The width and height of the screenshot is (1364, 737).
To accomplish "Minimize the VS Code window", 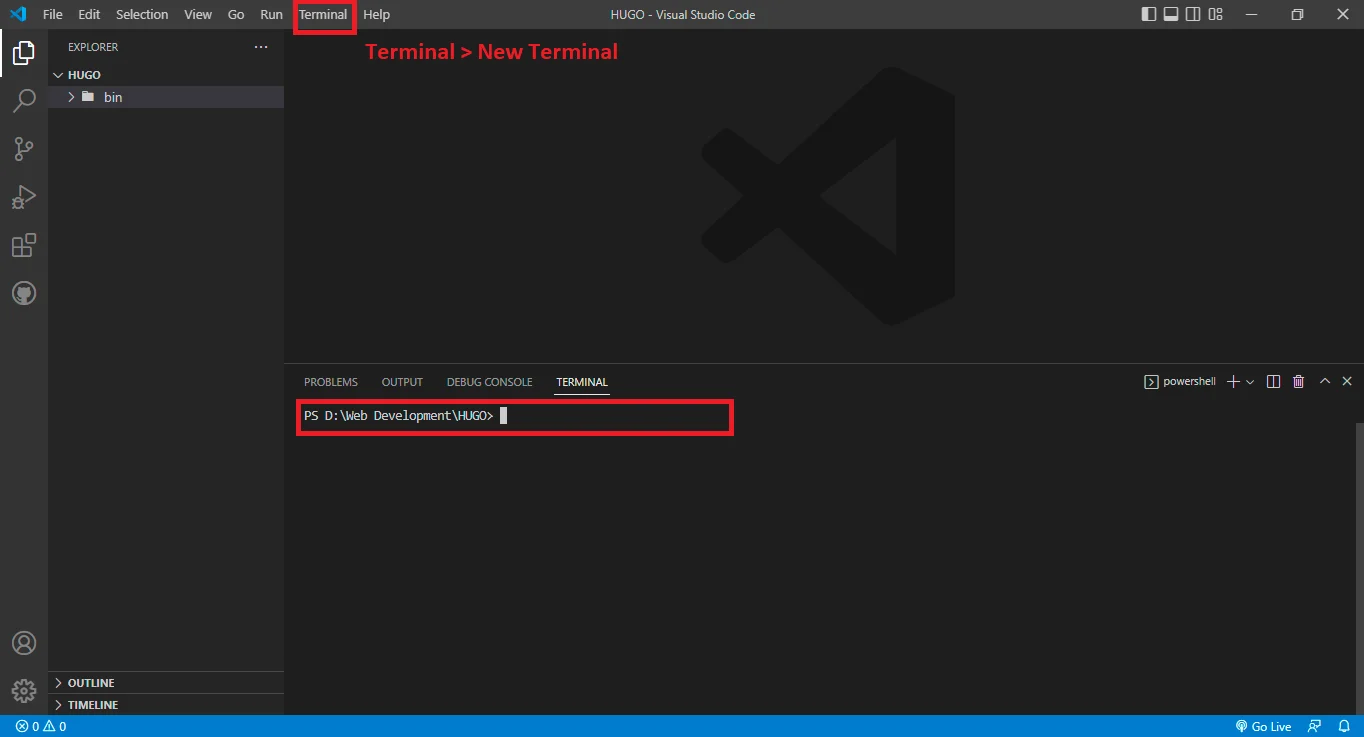I will tap(1251, 14).
